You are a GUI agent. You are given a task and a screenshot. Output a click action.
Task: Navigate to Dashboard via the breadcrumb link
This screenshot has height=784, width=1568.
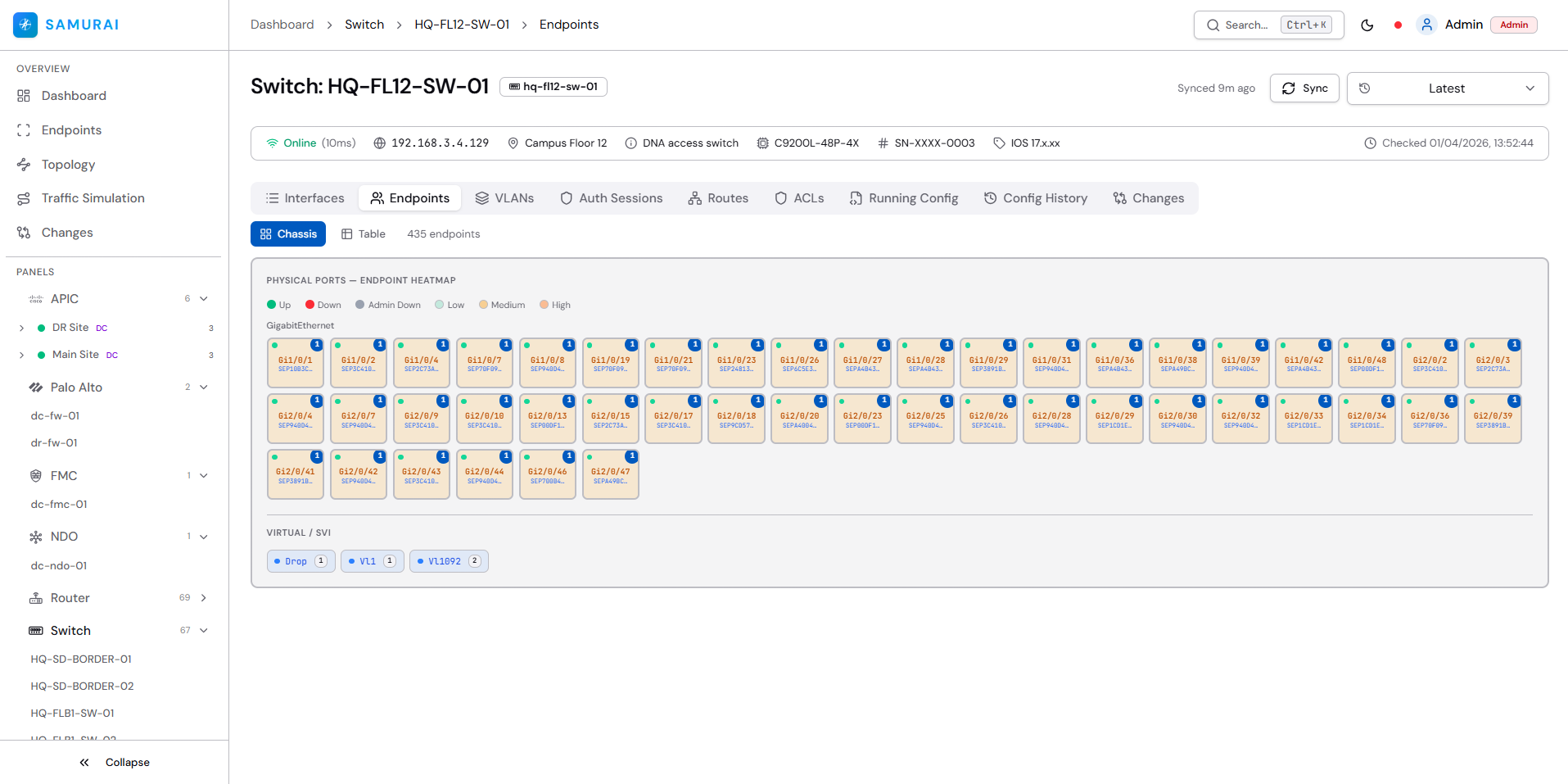point(282,25)
